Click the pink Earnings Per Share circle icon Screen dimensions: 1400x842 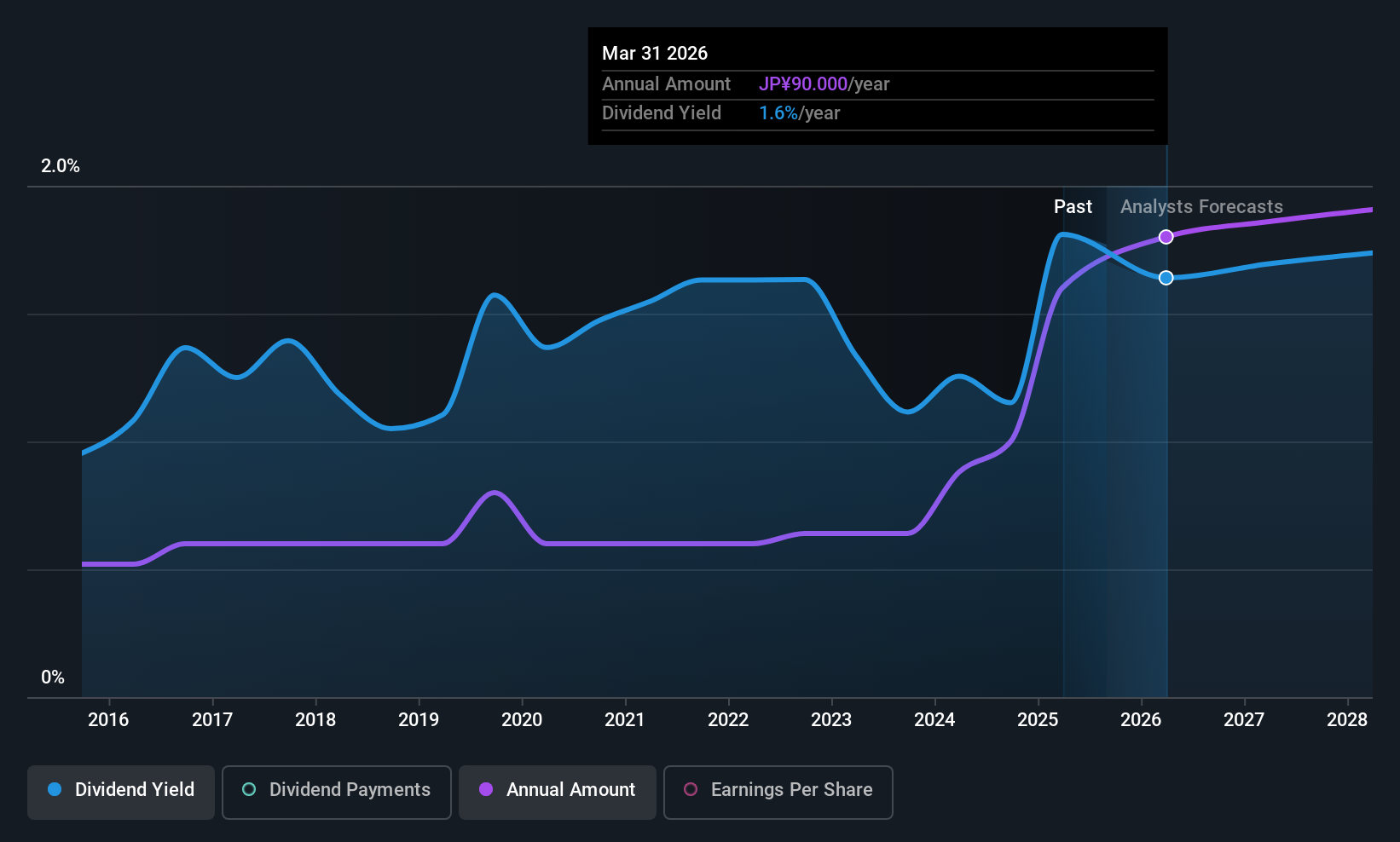click(x=691, y=789)
